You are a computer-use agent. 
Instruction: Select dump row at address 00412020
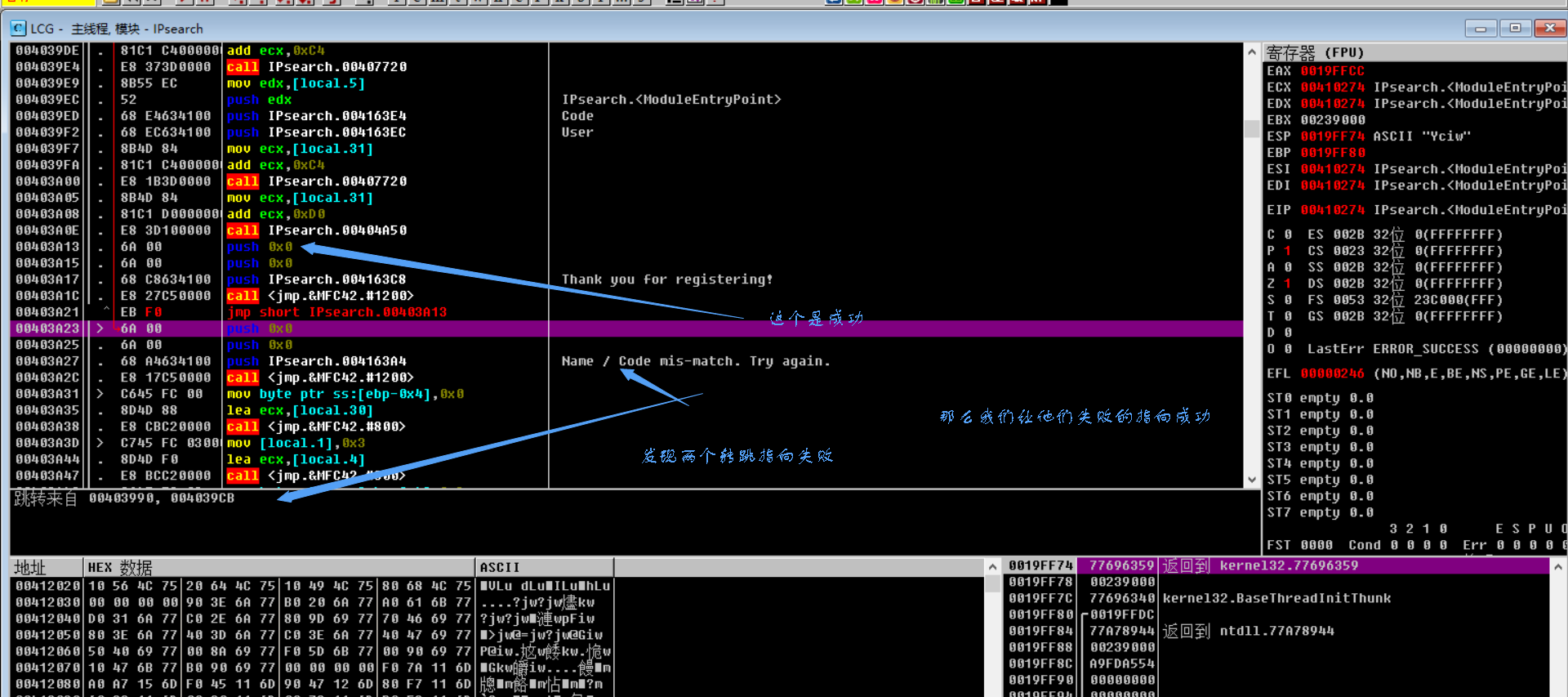tap(312, 586)
